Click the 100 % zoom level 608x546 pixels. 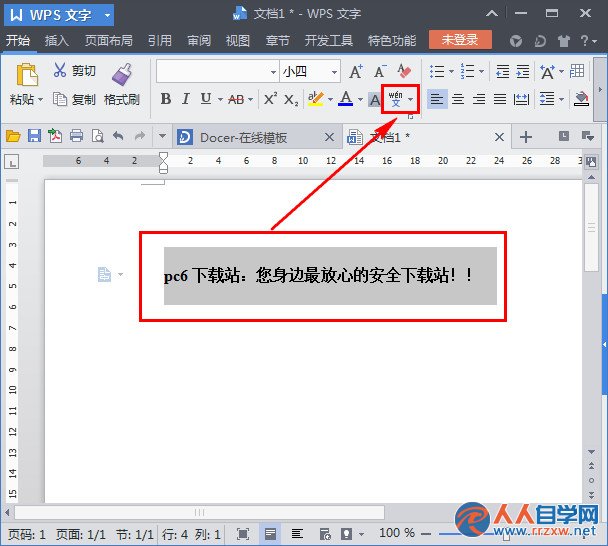pyautogui.click(x=397, y=533)
